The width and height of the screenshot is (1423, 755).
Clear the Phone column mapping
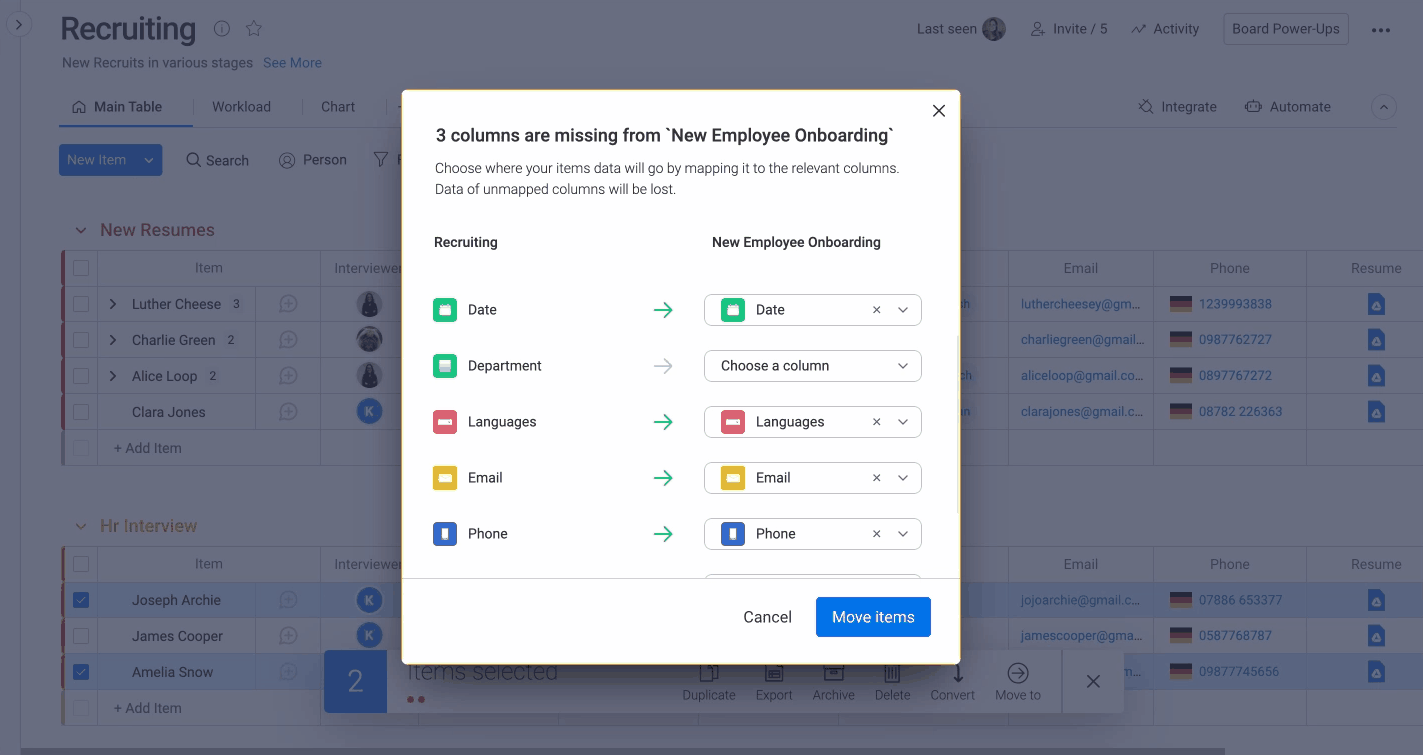(876, 534)
